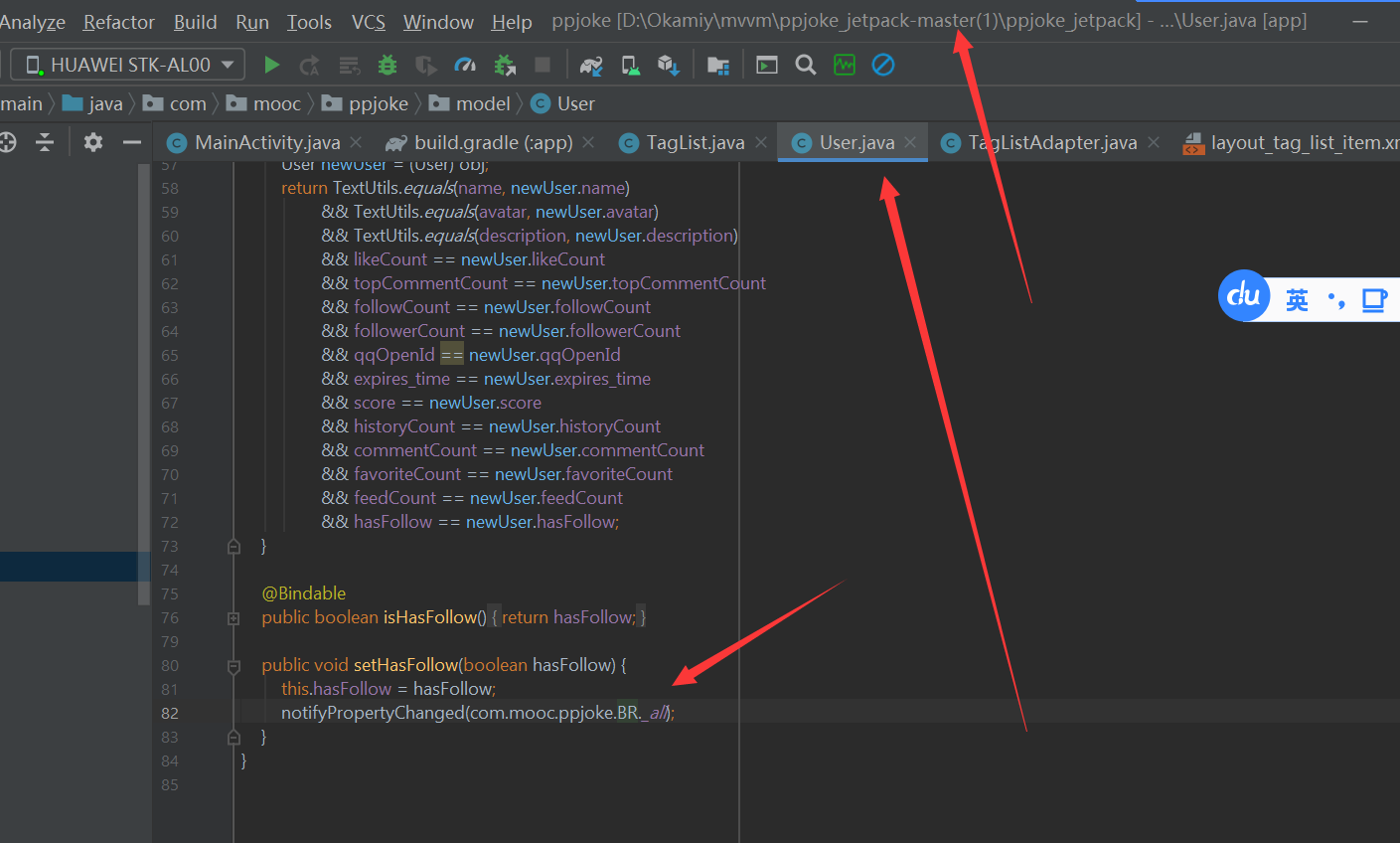Expand the folded isHasFollow method at line 76
This screenshot has height=843, width=1400.
click(x=233, y=617)
